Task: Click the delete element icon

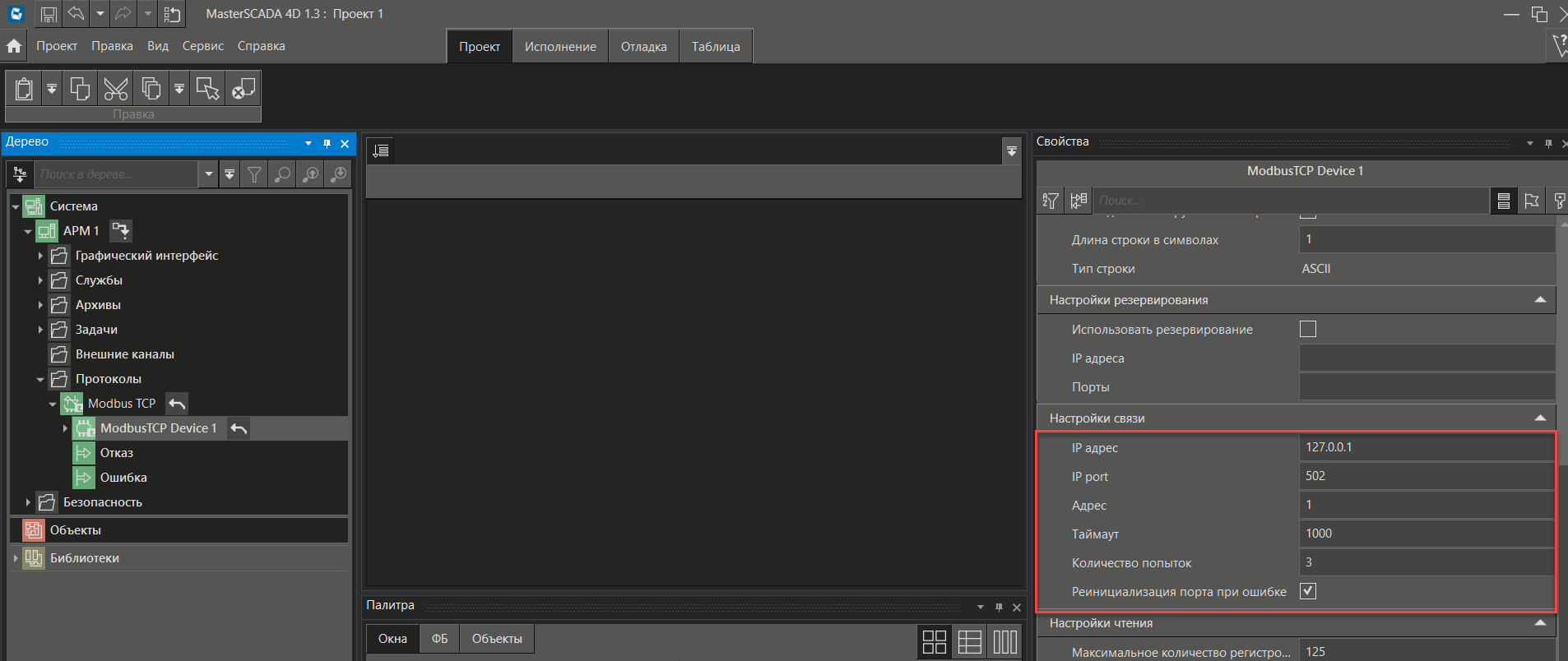Action: pos(243,88)
